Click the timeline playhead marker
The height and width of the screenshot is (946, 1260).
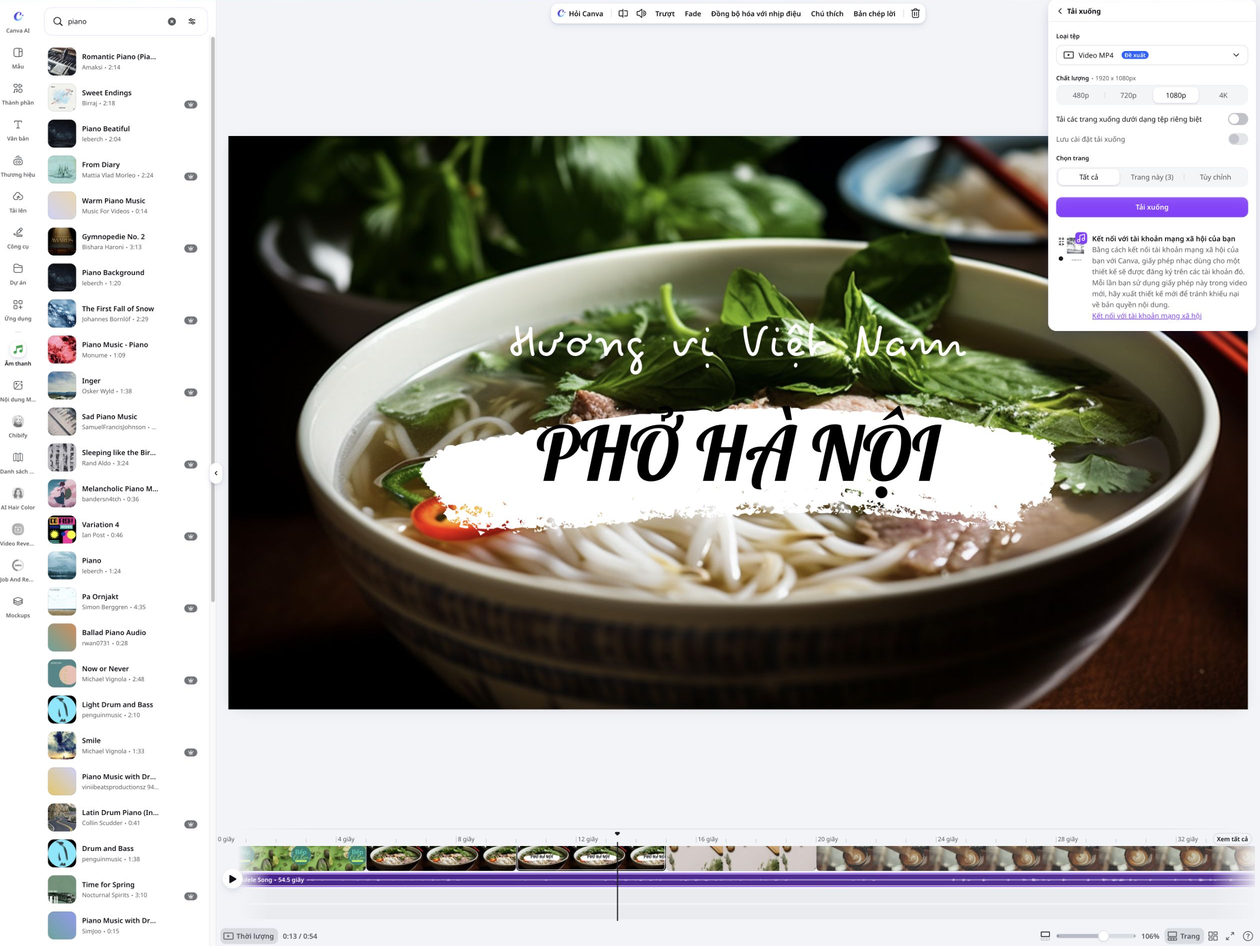[617, 834]
